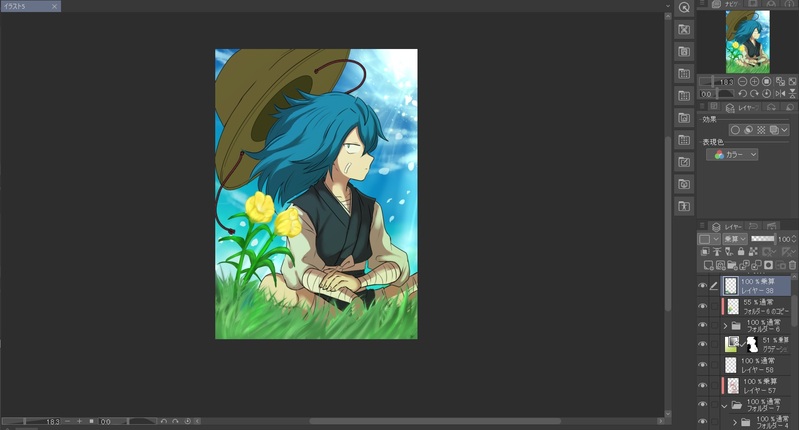Tick the checkbox beside フォルダー 6
This screenshot has height=430, width=799.
pos(714,325)
